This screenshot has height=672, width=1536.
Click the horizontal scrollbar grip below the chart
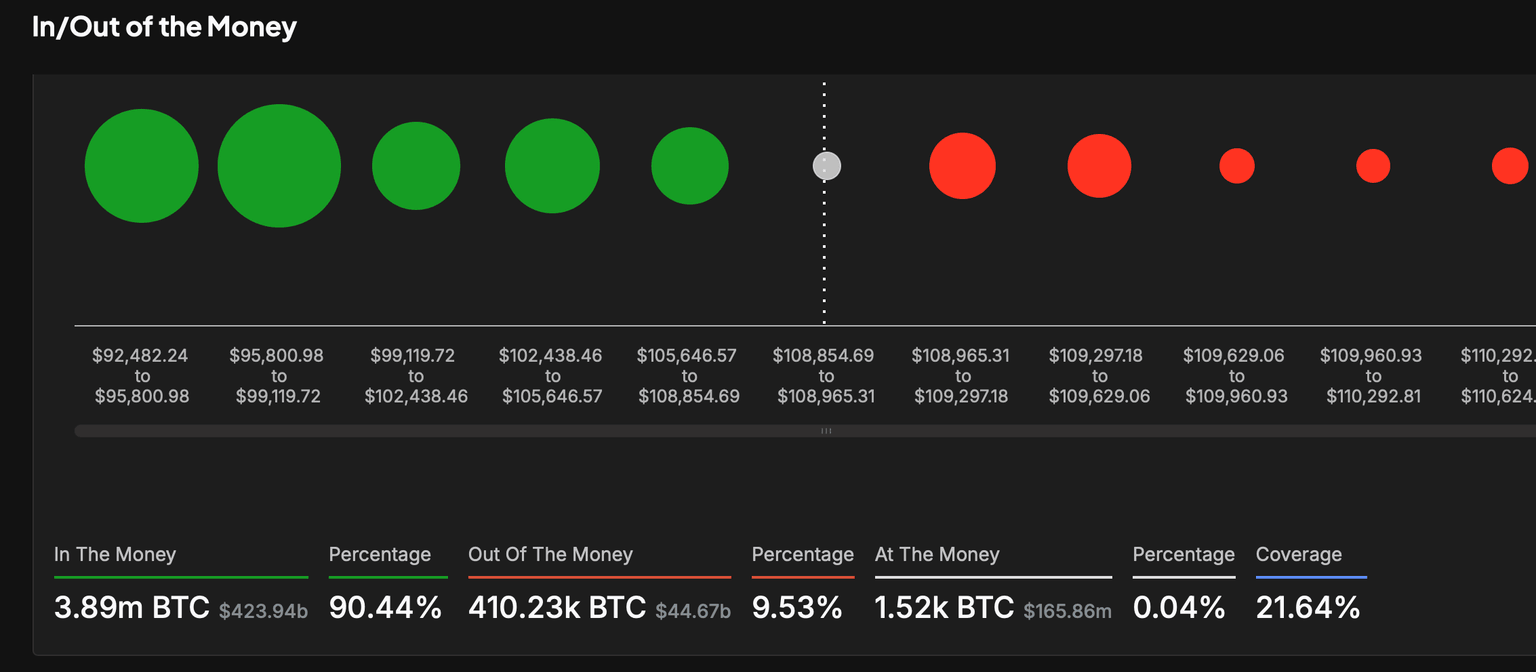pos(826,431)
